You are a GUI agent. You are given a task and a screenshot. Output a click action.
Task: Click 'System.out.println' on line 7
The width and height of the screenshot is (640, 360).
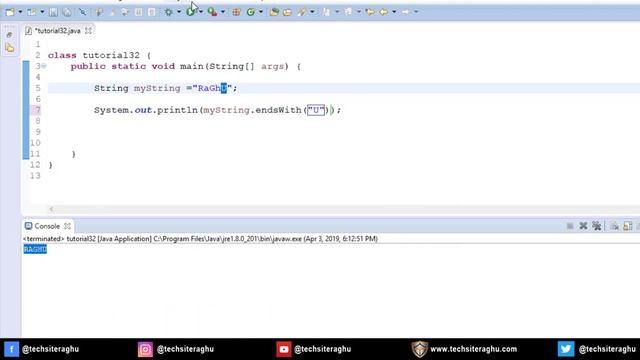point(146,110)
